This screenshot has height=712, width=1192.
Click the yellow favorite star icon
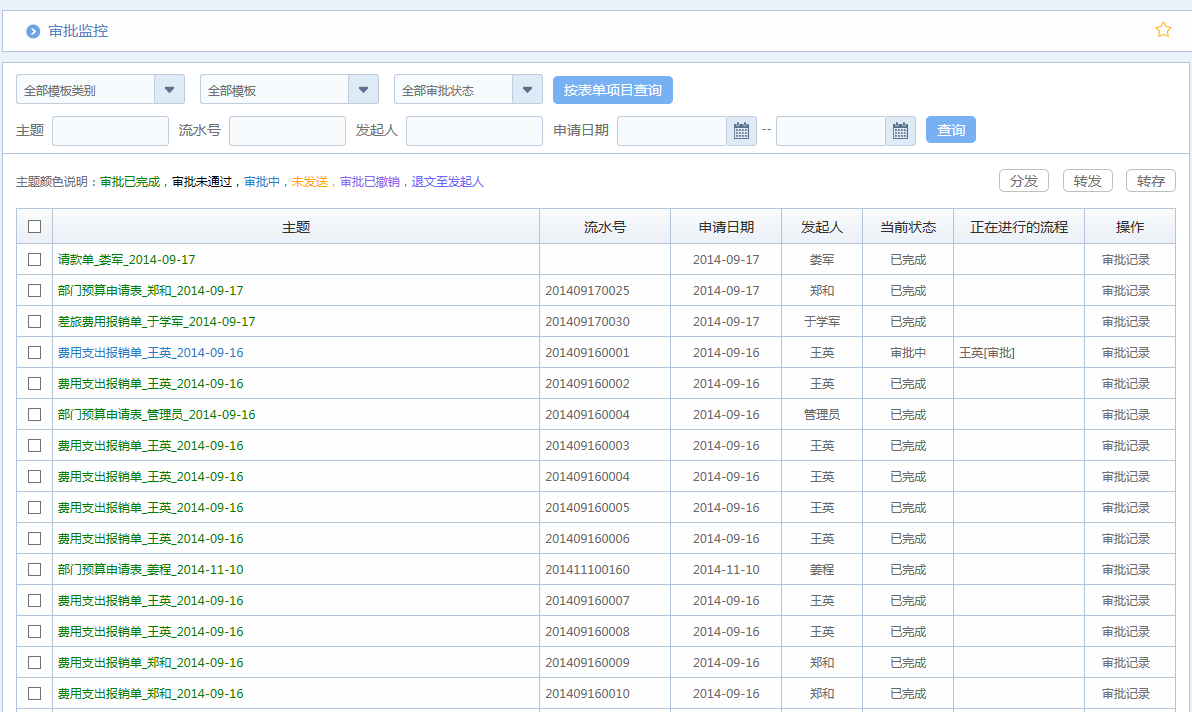[1163, 30]
